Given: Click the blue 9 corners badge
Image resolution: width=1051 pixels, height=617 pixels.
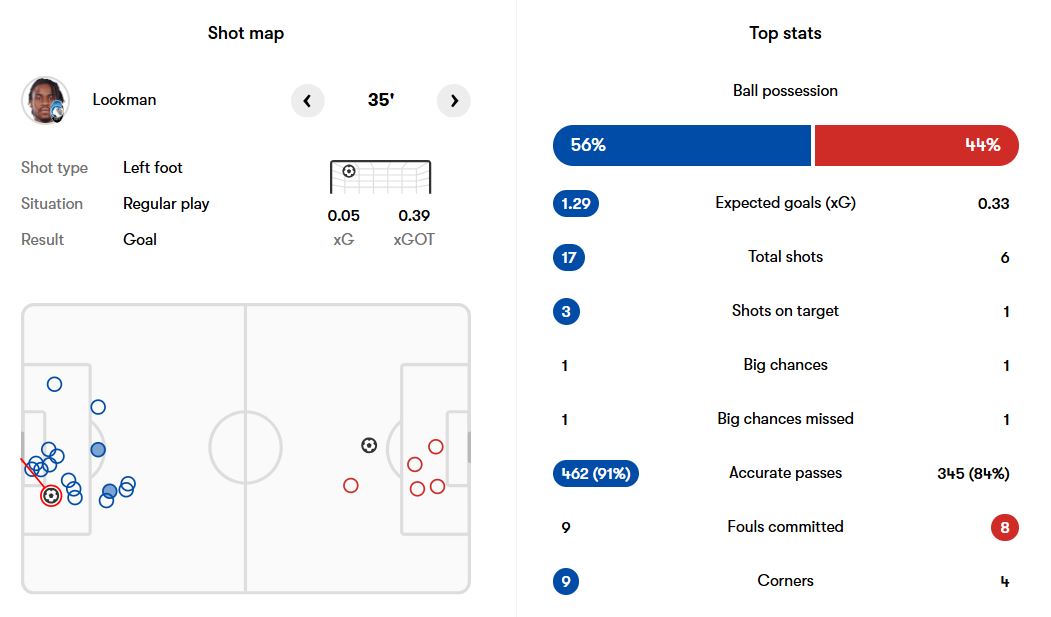Looking at the screenshot, I should 566,581.
